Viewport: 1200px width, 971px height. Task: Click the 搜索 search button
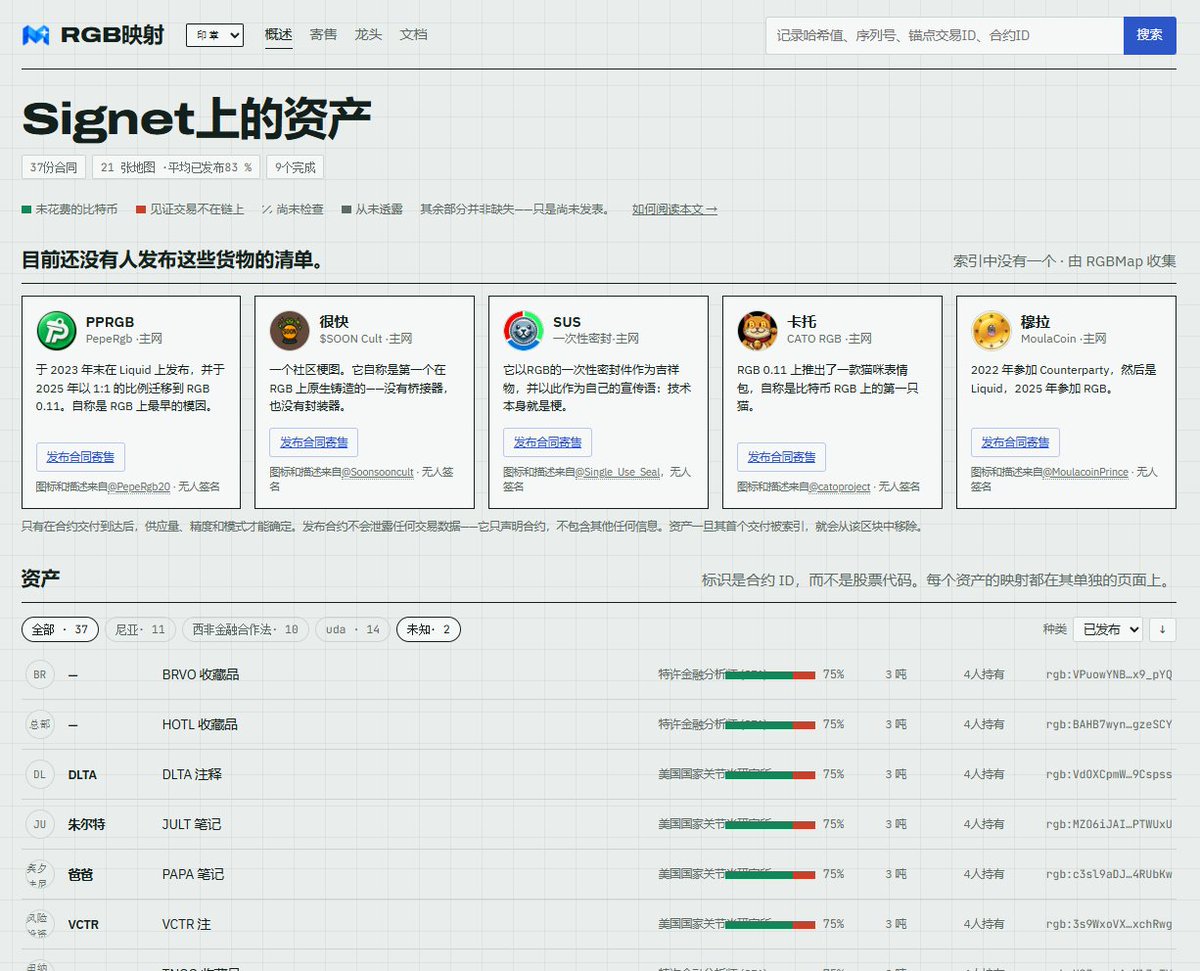coord(1150,35)
